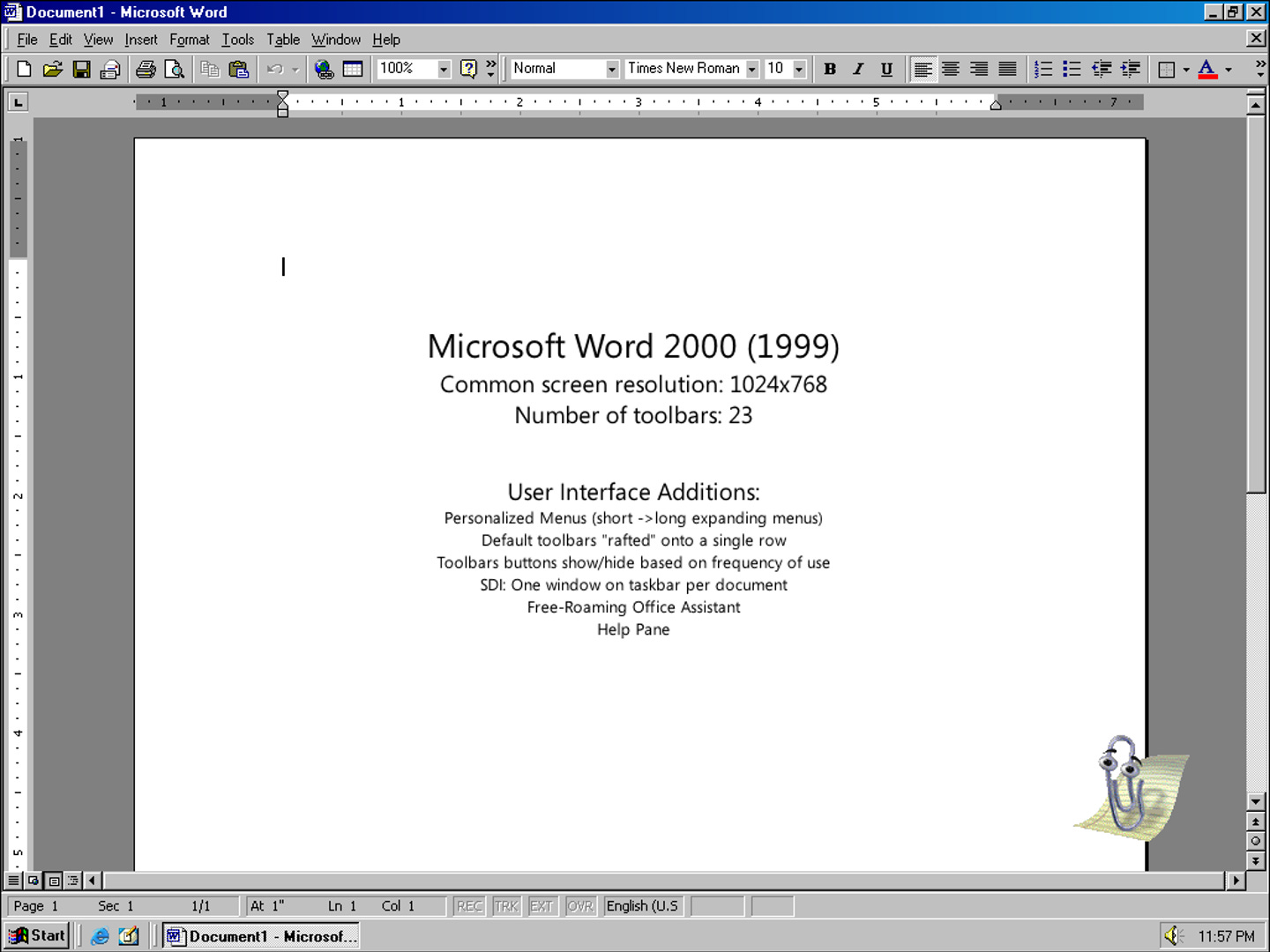Toggle OVR overtype mode in status bar
The height and width of the screenshot is (952, 1270).
[x=580, y=906]
